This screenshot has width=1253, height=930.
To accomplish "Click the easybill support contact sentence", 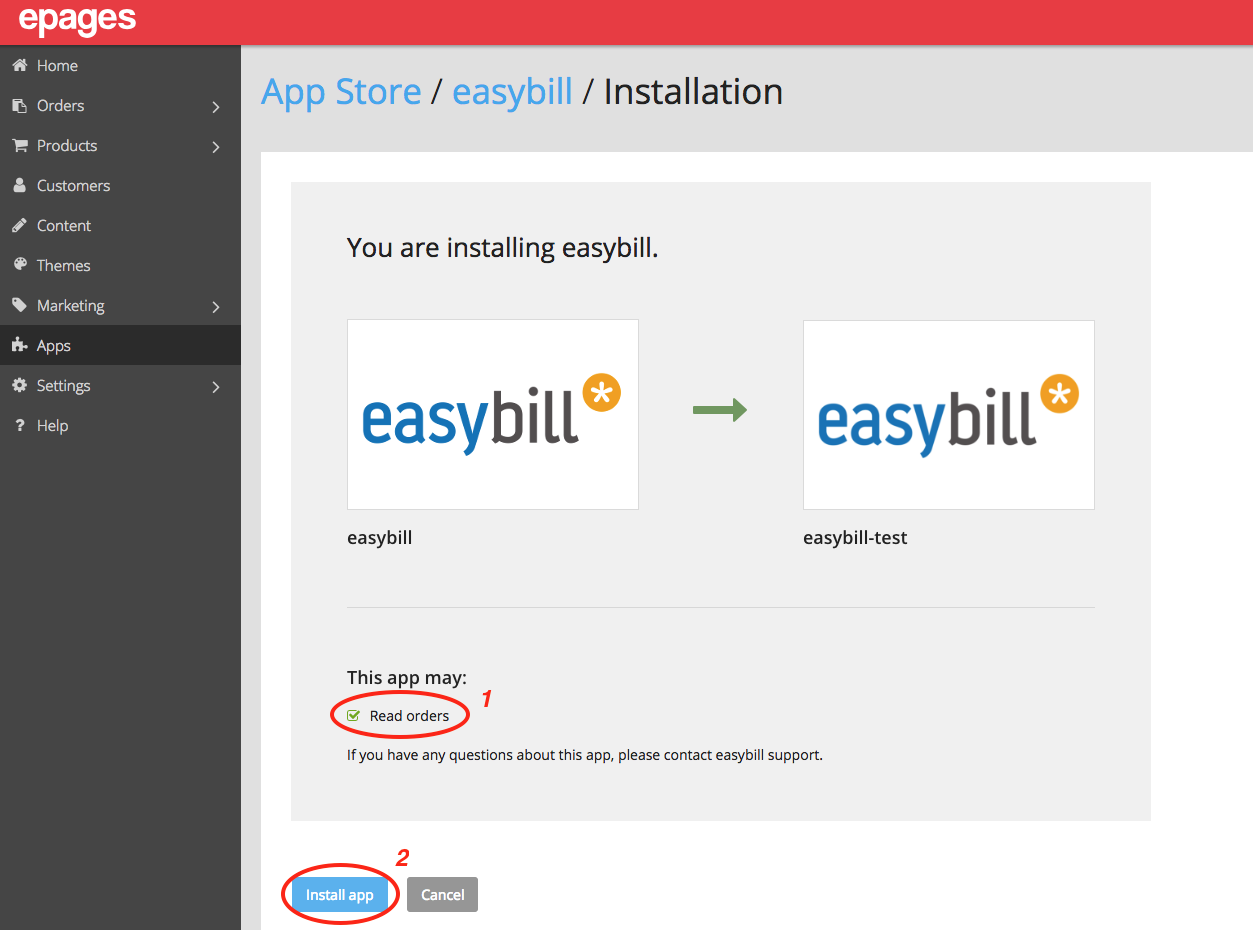I will coord(585,755).
